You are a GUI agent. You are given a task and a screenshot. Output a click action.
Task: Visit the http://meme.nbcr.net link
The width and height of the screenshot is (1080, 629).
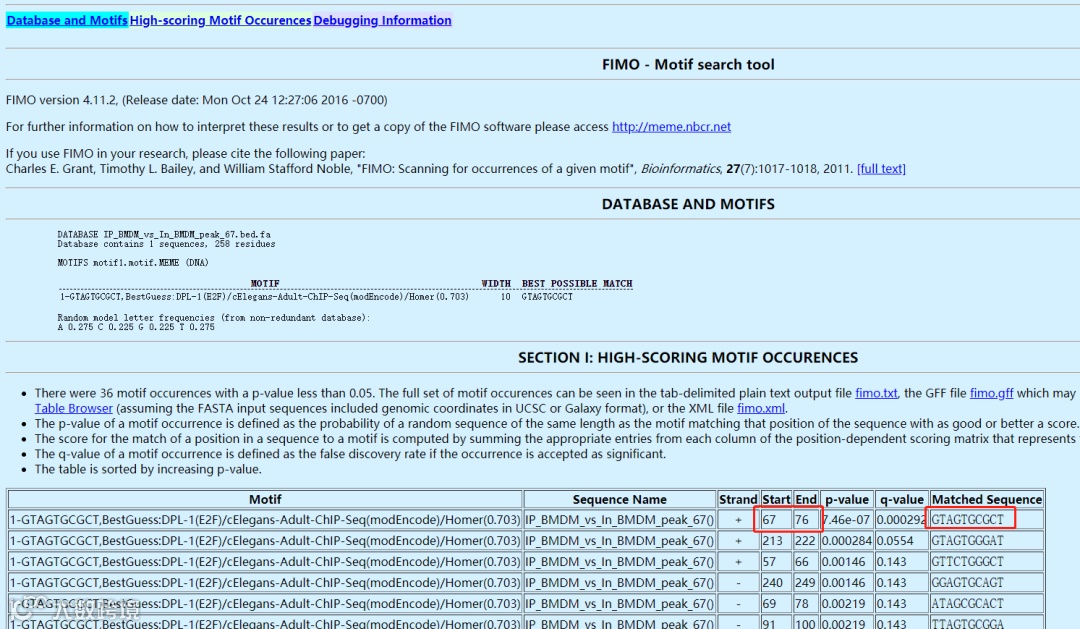coord(672,127)
